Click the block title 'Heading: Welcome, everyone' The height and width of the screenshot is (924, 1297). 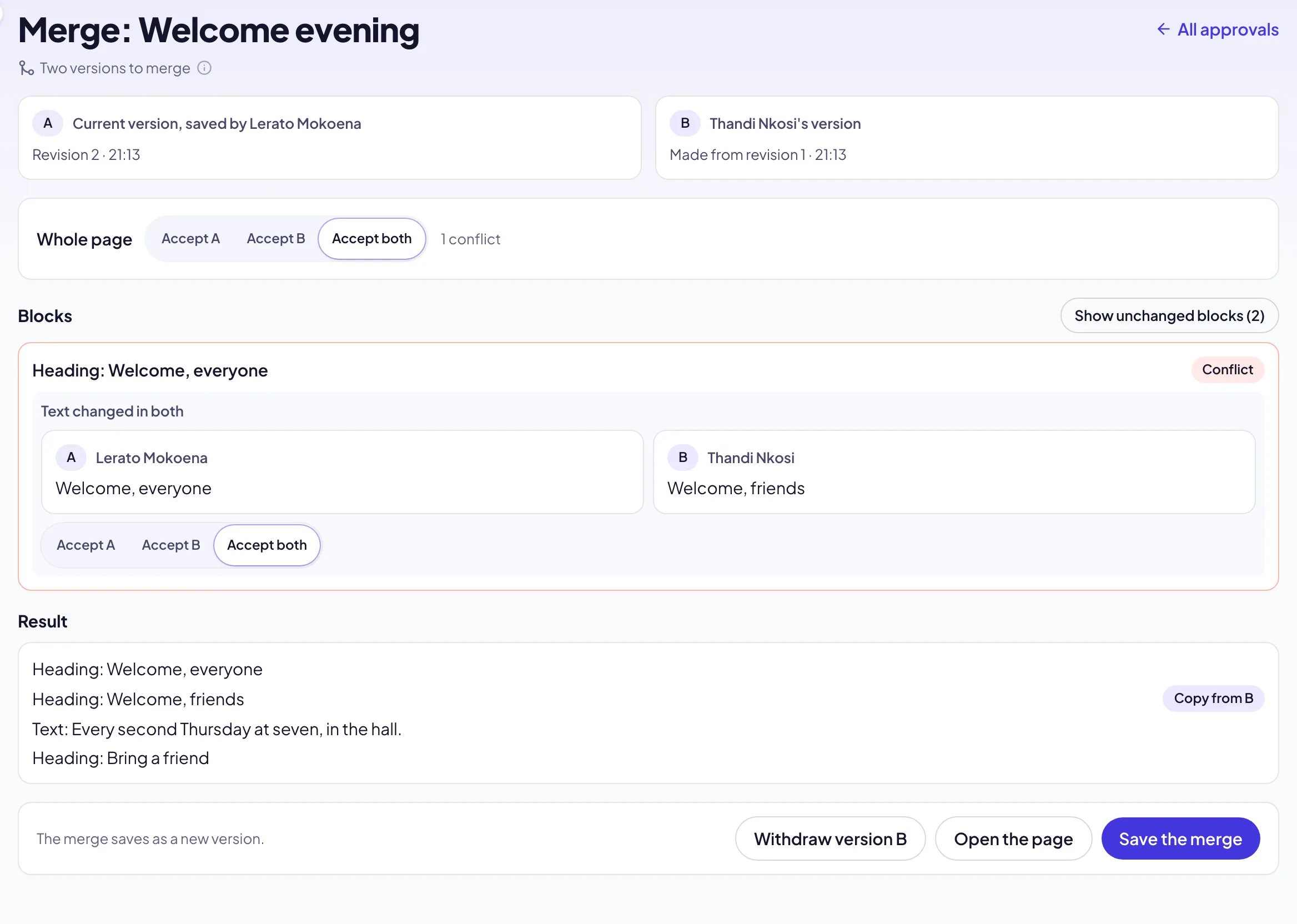pyautogui.click(x=149, y=371)
